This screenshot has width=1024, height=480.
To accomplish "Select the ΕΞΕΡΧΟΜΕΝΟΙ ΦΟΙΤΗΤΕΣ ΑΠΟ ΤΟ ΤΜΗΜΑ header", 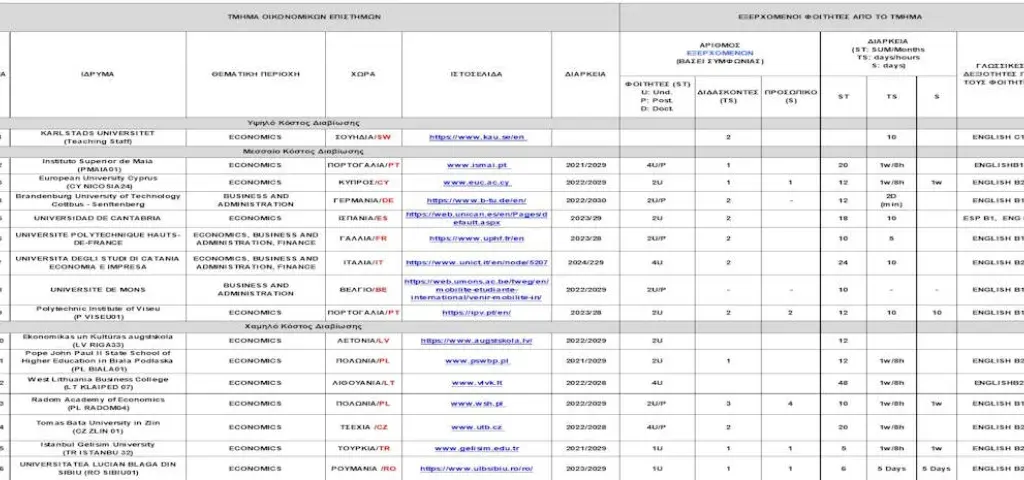I will pyautogui.click(x=821, y=16).
